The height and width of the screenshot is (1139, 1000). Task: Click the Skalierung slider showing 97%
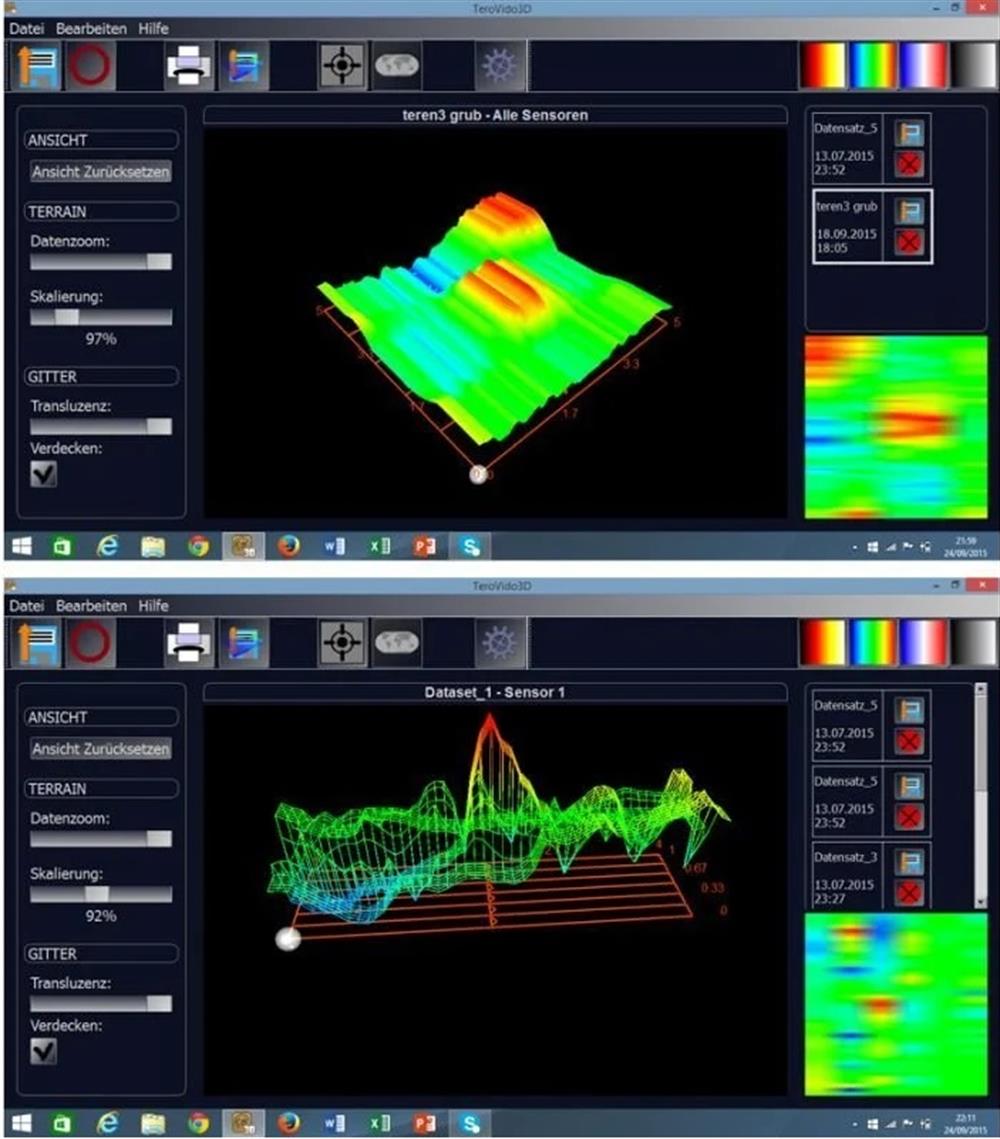click(x=100, y=317)
